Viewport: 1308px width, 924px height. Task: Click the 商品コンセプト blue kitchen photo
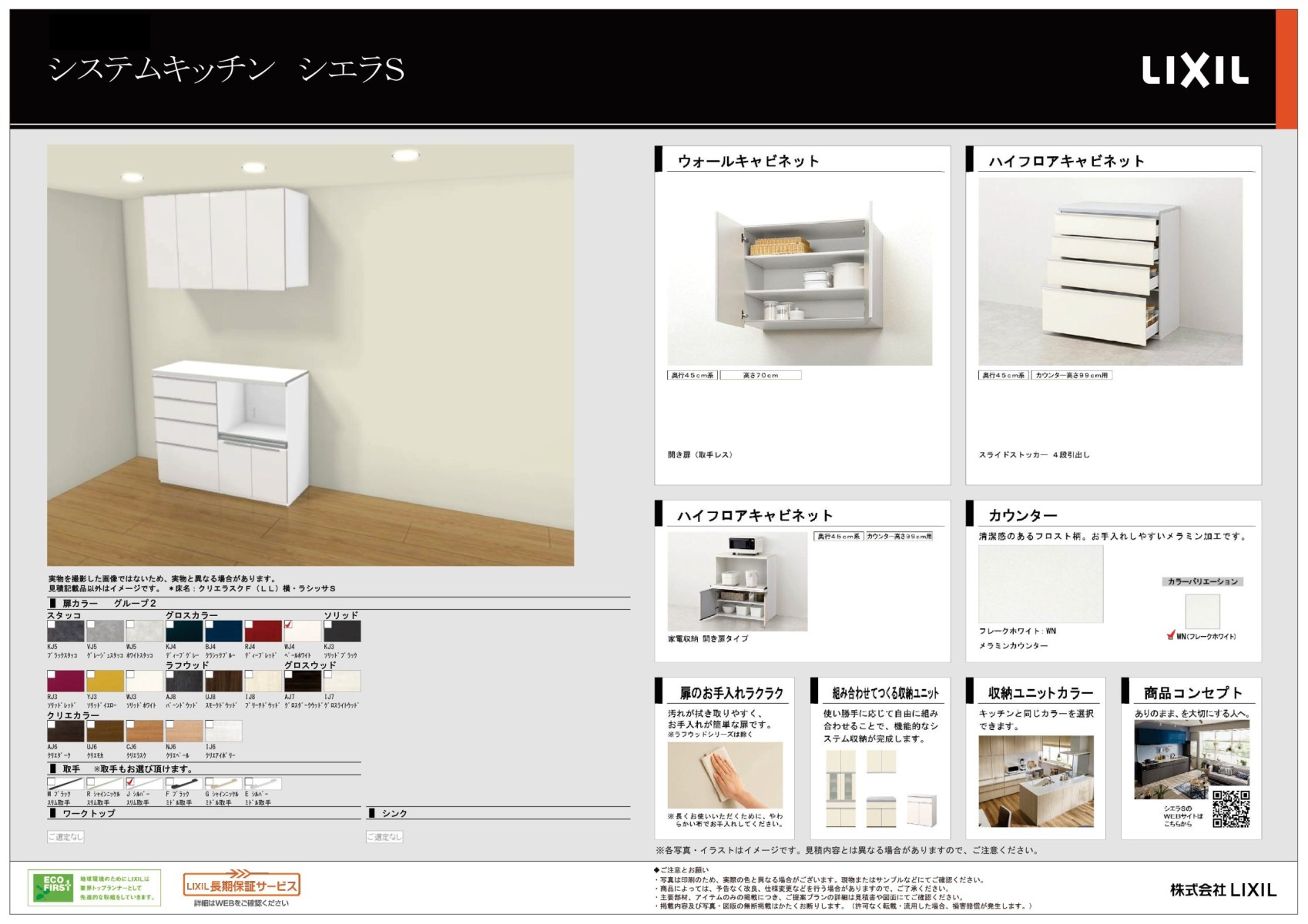1192,761
